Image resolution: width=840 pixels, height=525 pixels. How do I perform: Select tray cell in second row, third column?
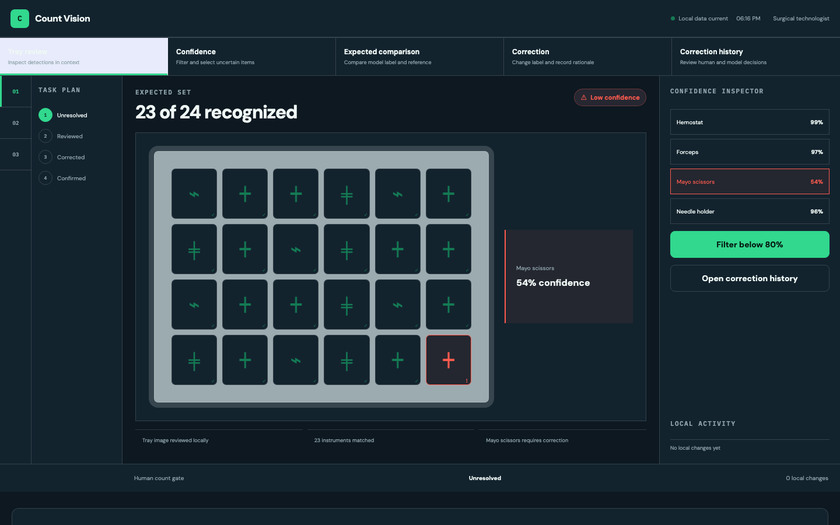296,249
